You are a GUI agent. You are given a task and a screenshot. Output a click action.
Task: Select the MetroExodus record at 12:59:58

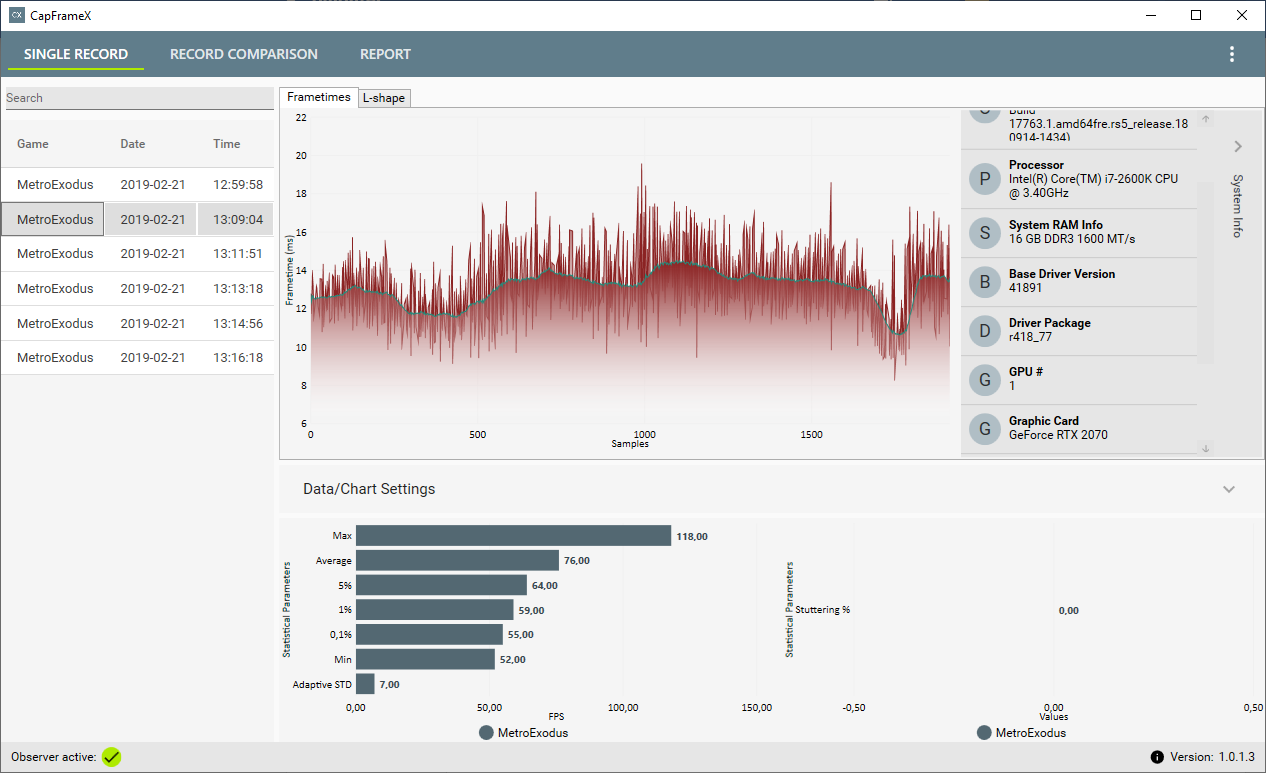click(x=137, y=185)
